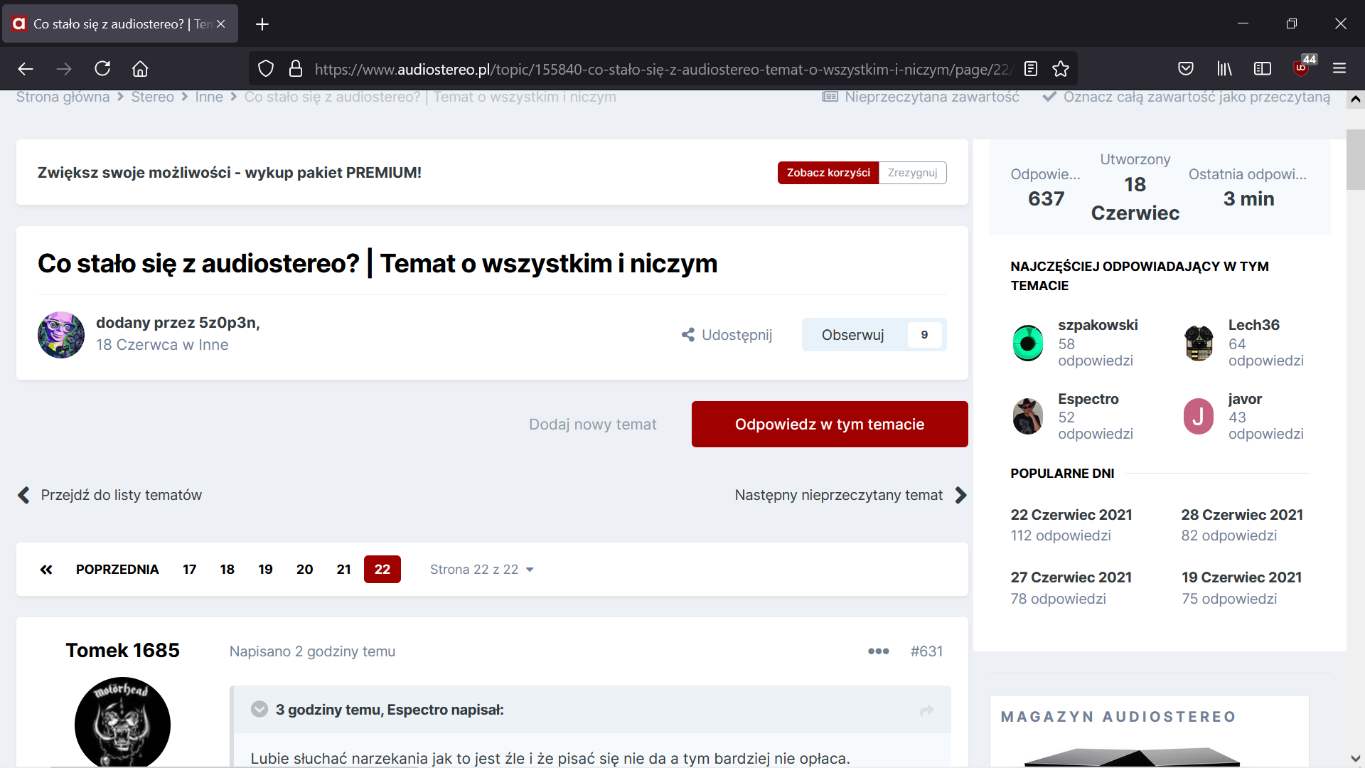Viewport: 1365px width, 768px height.
Task: Go to page 17 in pagination
Action: pos(190,570)
